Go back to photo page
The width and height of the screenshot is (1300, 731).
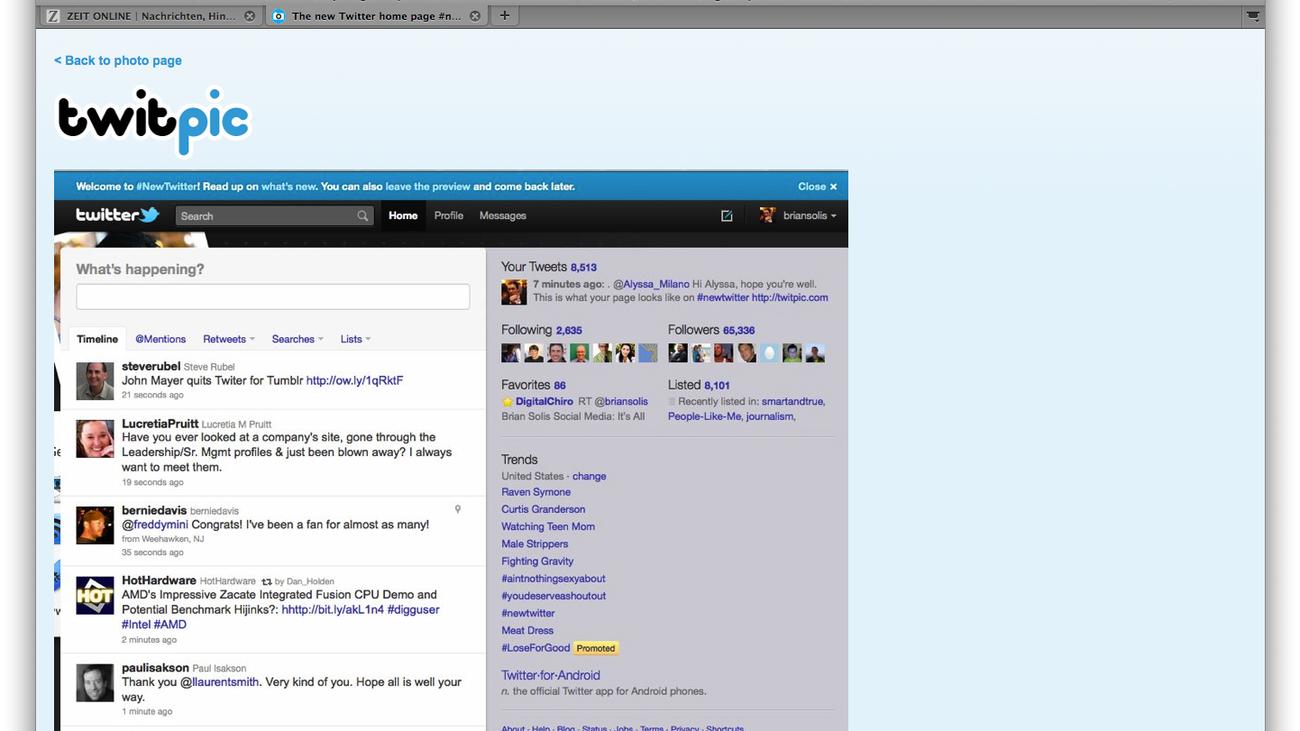pos(118,61)
